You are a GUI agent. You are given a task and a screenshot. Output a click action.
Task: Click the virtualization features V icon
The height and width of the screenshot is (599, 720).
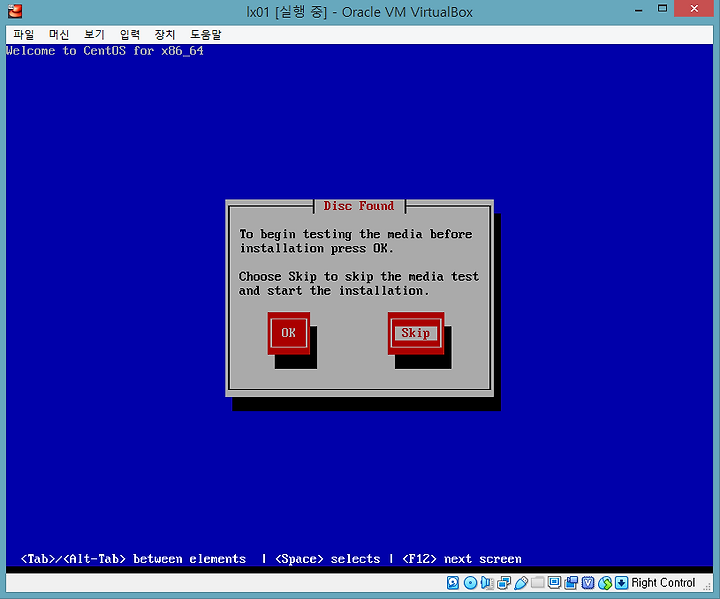(588, 583)
